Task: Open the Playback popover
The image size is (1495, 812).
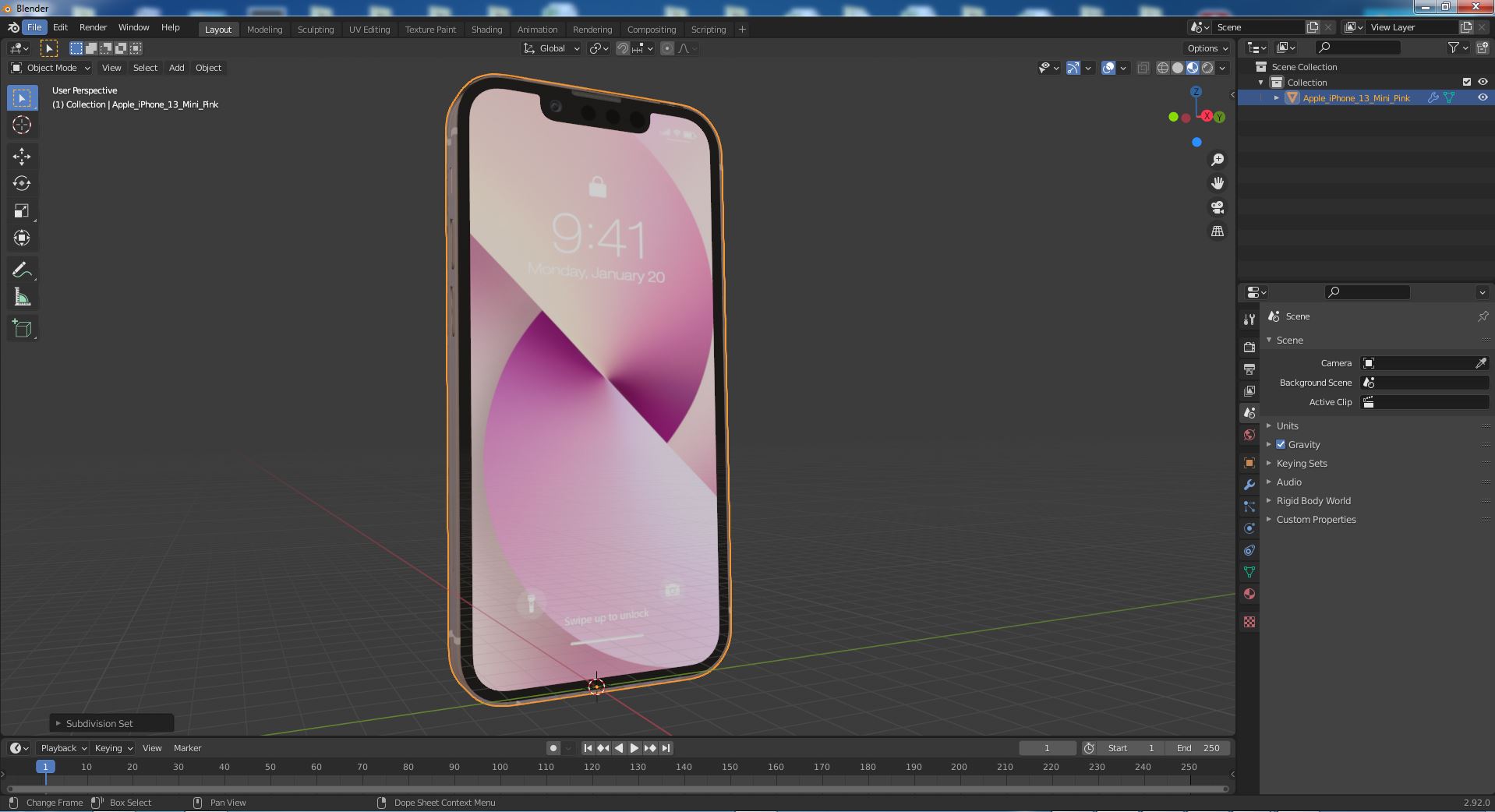Action: point(64,748)
